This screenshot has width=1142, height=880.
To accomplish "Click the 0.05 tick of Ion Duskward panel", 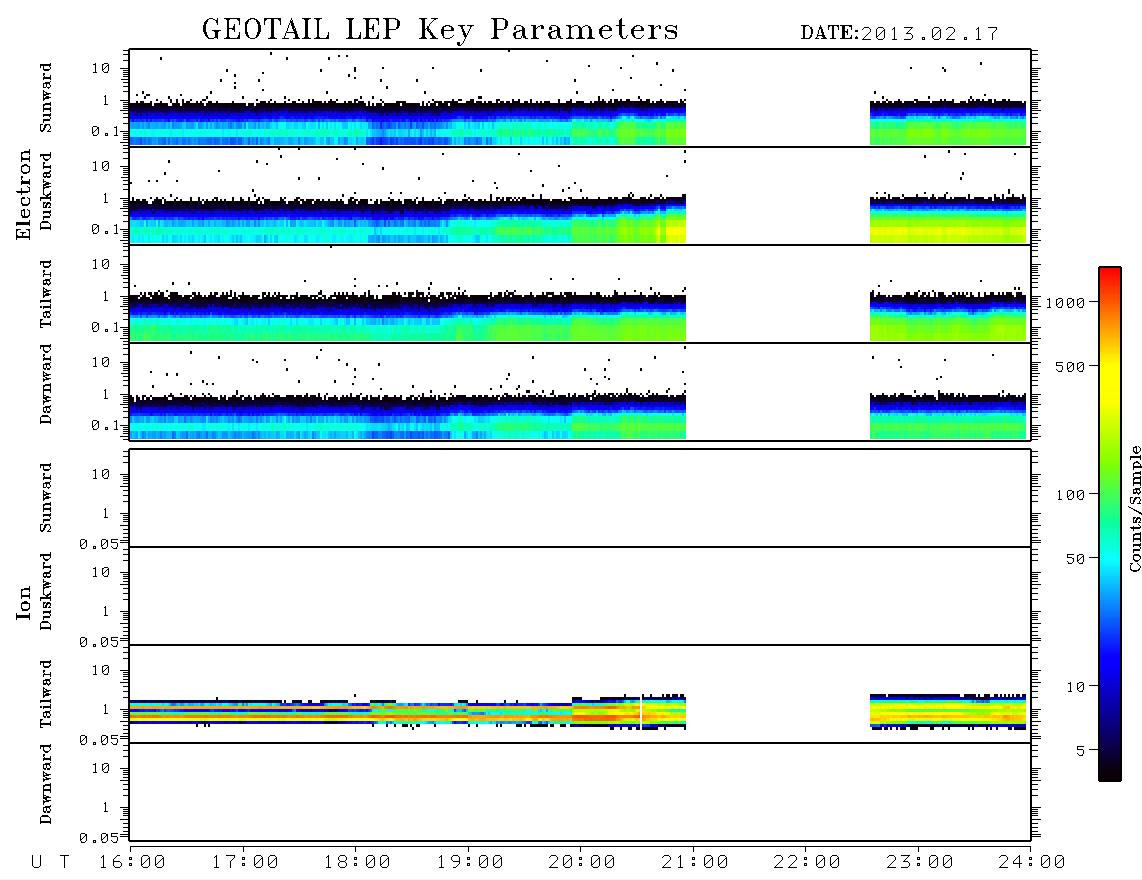I will [98, 642].
